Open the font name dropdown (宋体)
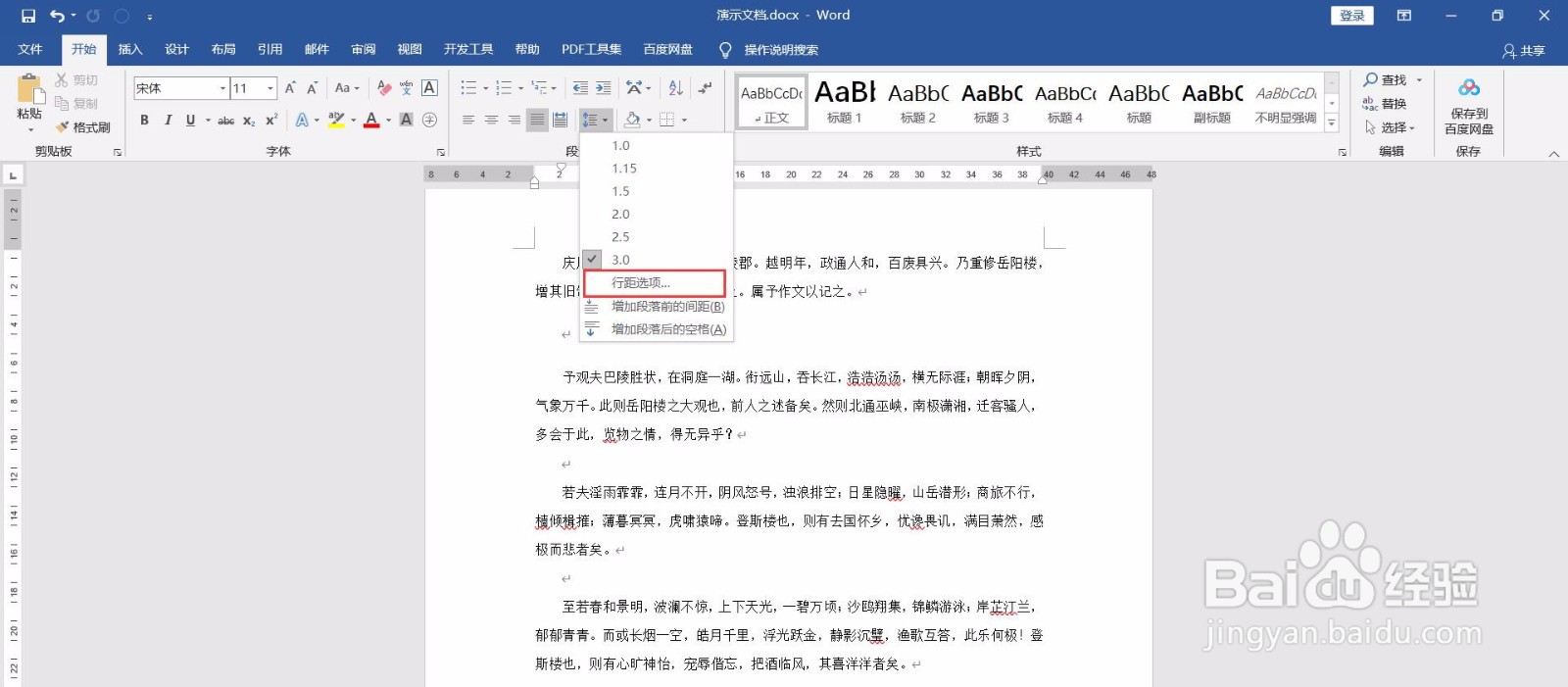This screenshot has height=687, width=1568. [x=222, y=88]
